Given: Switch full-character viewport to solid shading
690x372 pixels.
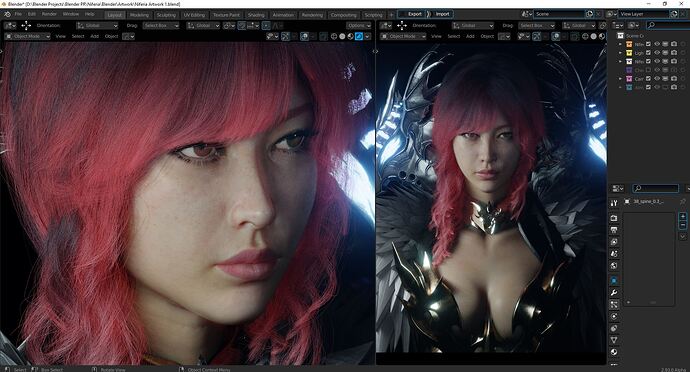Looking at the screenshot, I should 593,36.
